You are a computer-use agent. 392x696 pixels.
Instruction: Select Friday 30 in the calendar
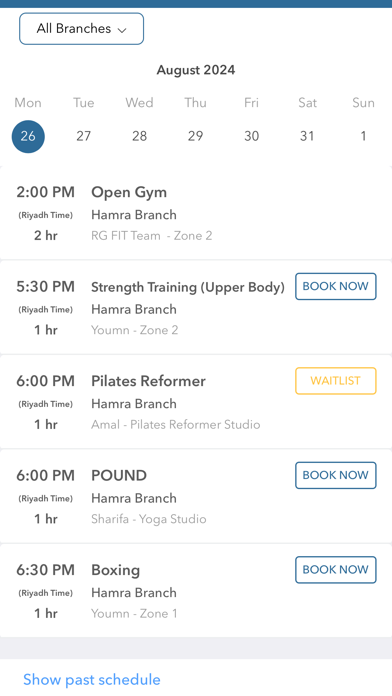[251, 136]
